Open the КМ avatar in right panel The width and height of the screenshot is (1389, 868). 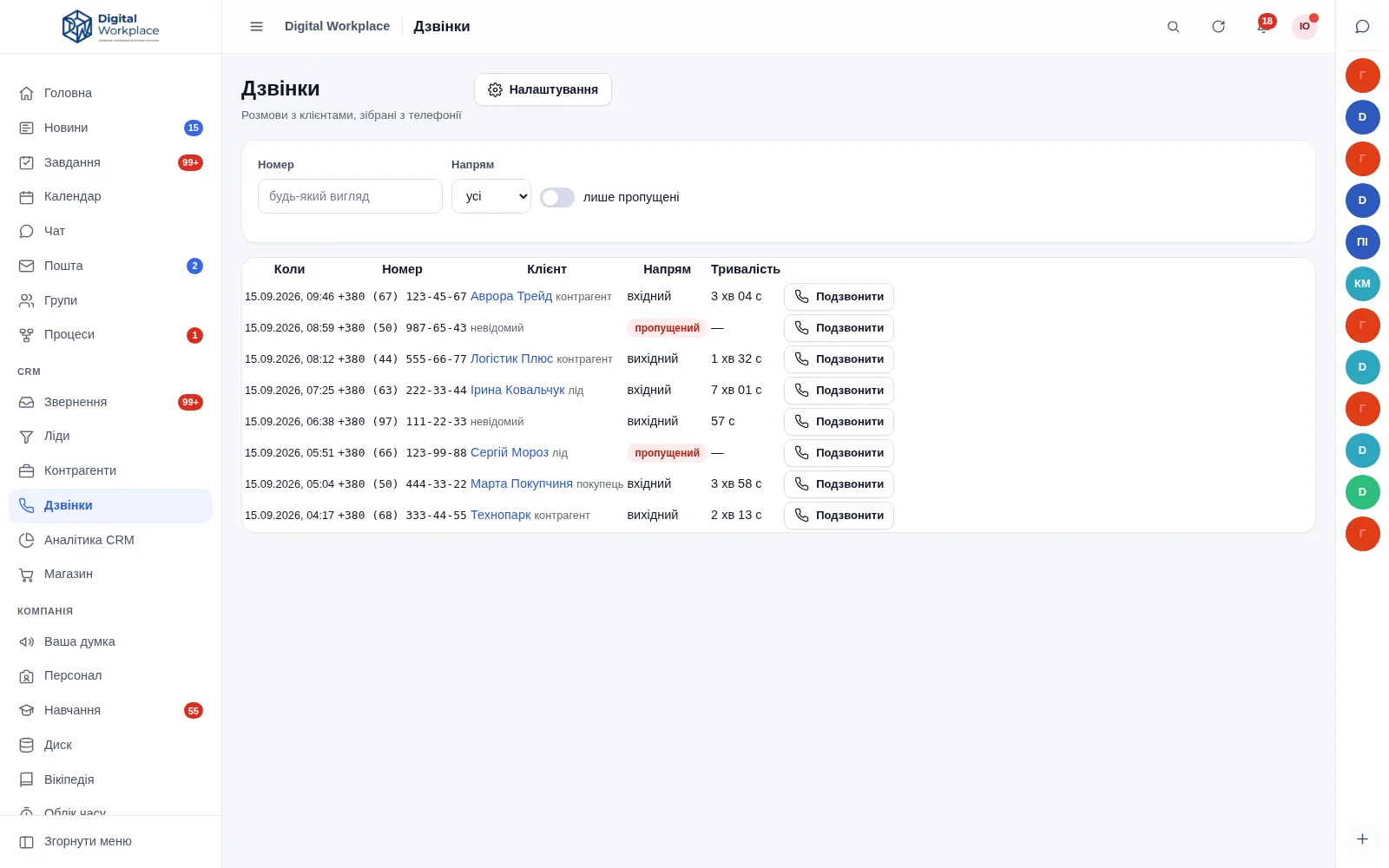pos(1362,284)
